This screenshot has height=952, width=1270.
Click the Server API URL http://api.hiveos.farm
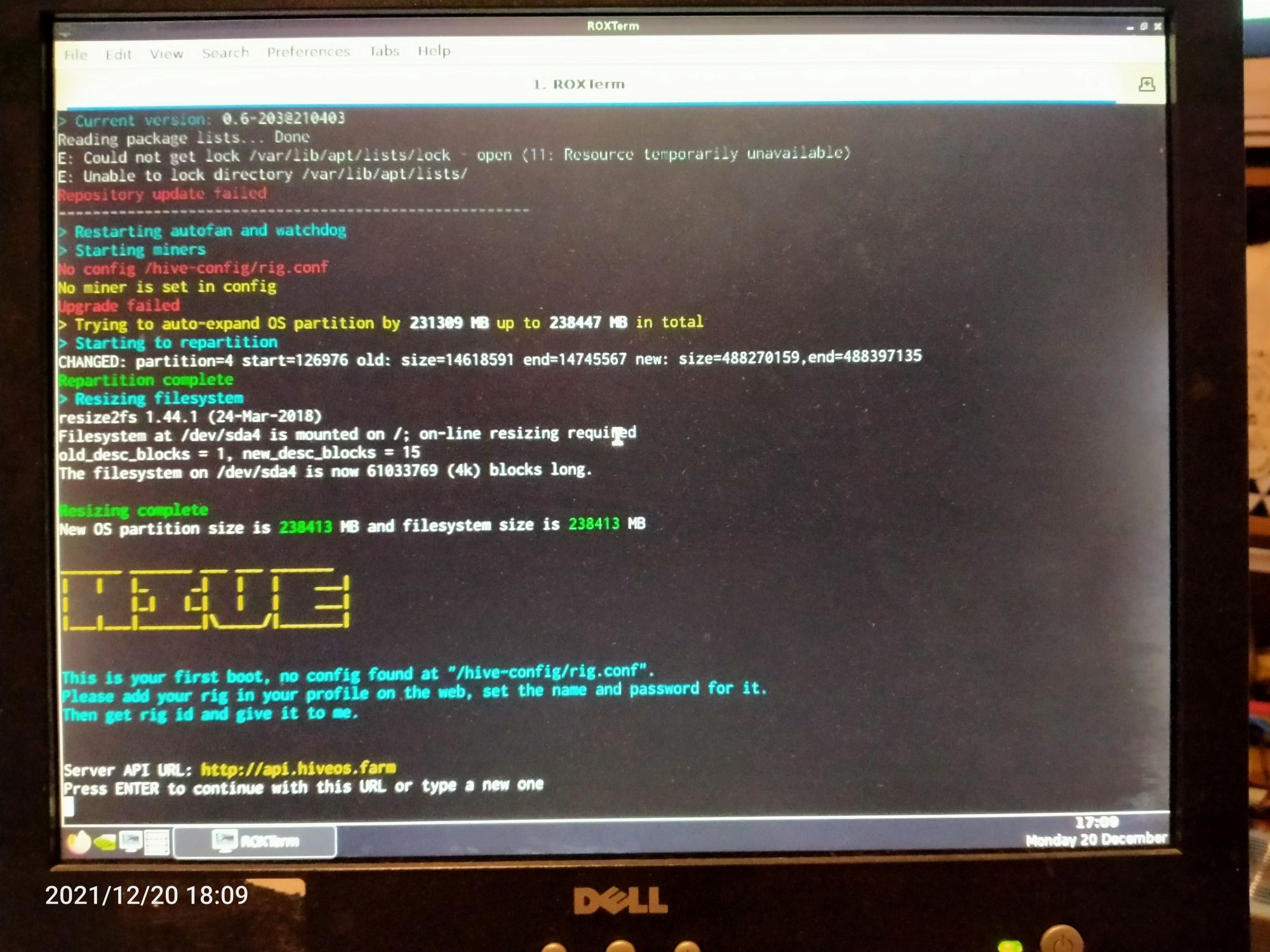[x=298, y=769]
